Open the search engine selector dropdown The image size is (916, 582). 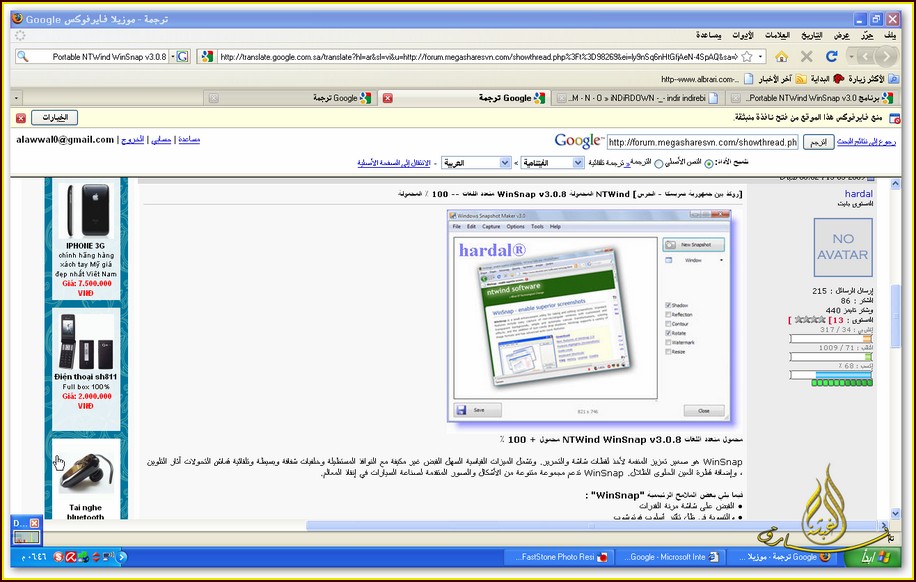[173, 57]
